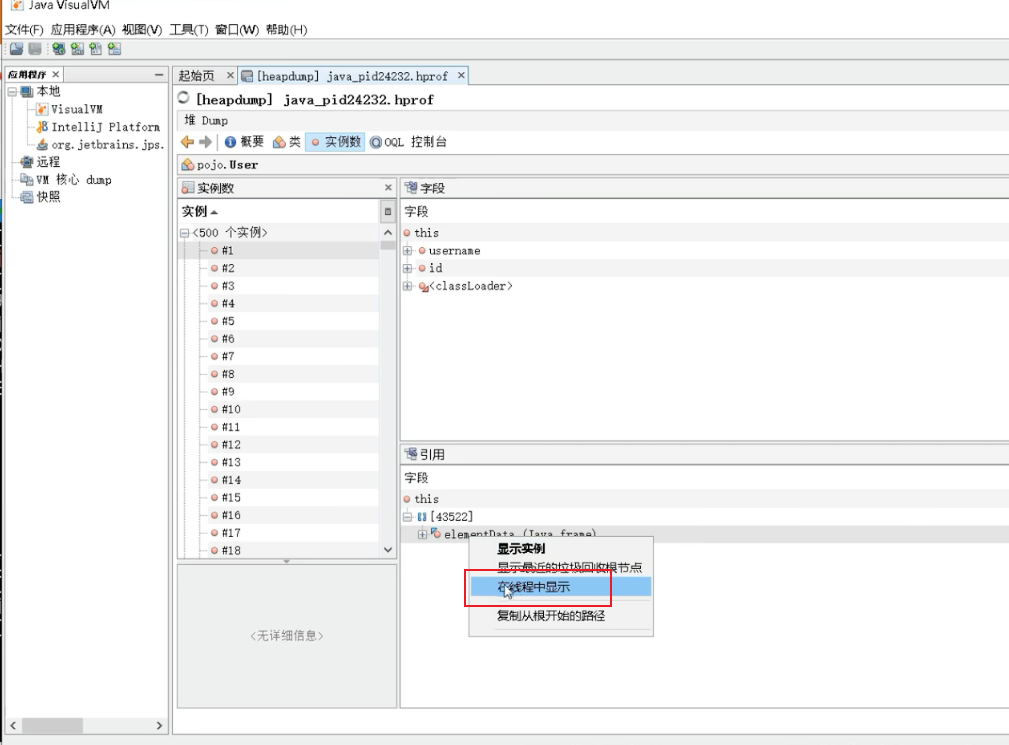Choose 显示最近的垃圾回收根节点 menu entry

(x=561, y=567)
